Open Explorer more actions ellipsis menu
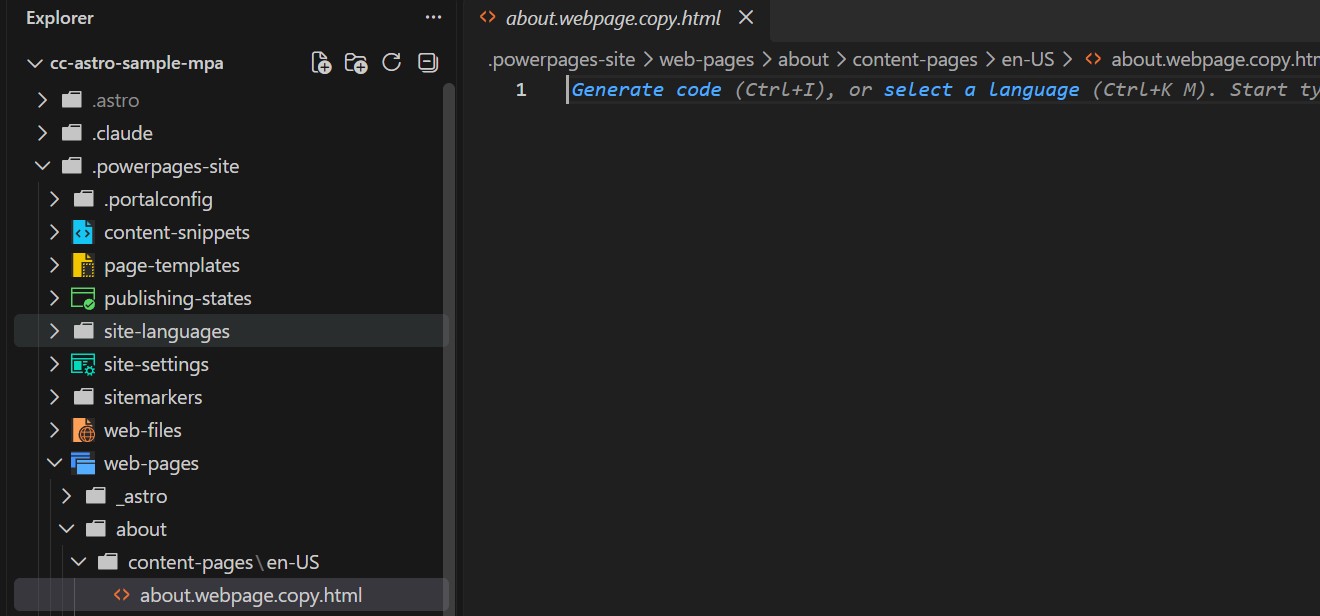Screen dimensions: 1320x616 click(433, 17)
